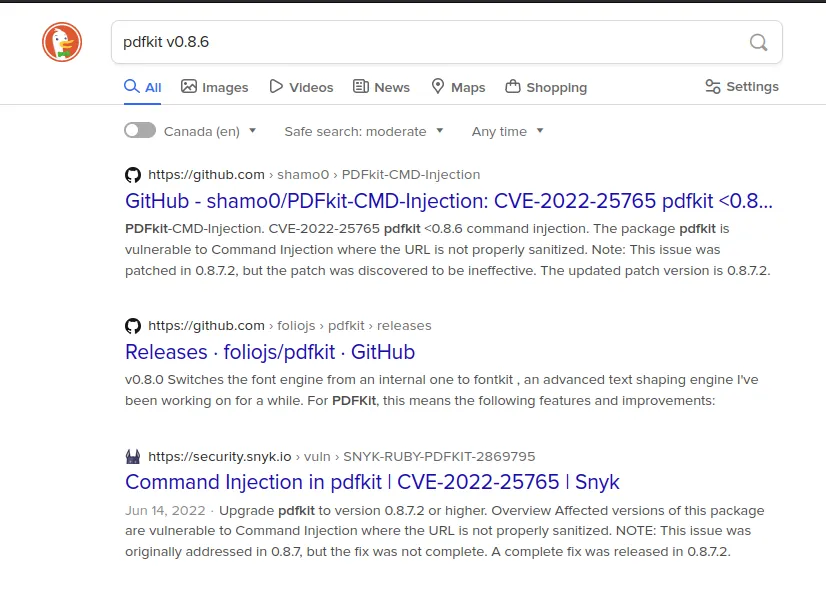Open Command Injection in pdfkit Snyk link
The image size is (826, 596).
pos(372,482)
